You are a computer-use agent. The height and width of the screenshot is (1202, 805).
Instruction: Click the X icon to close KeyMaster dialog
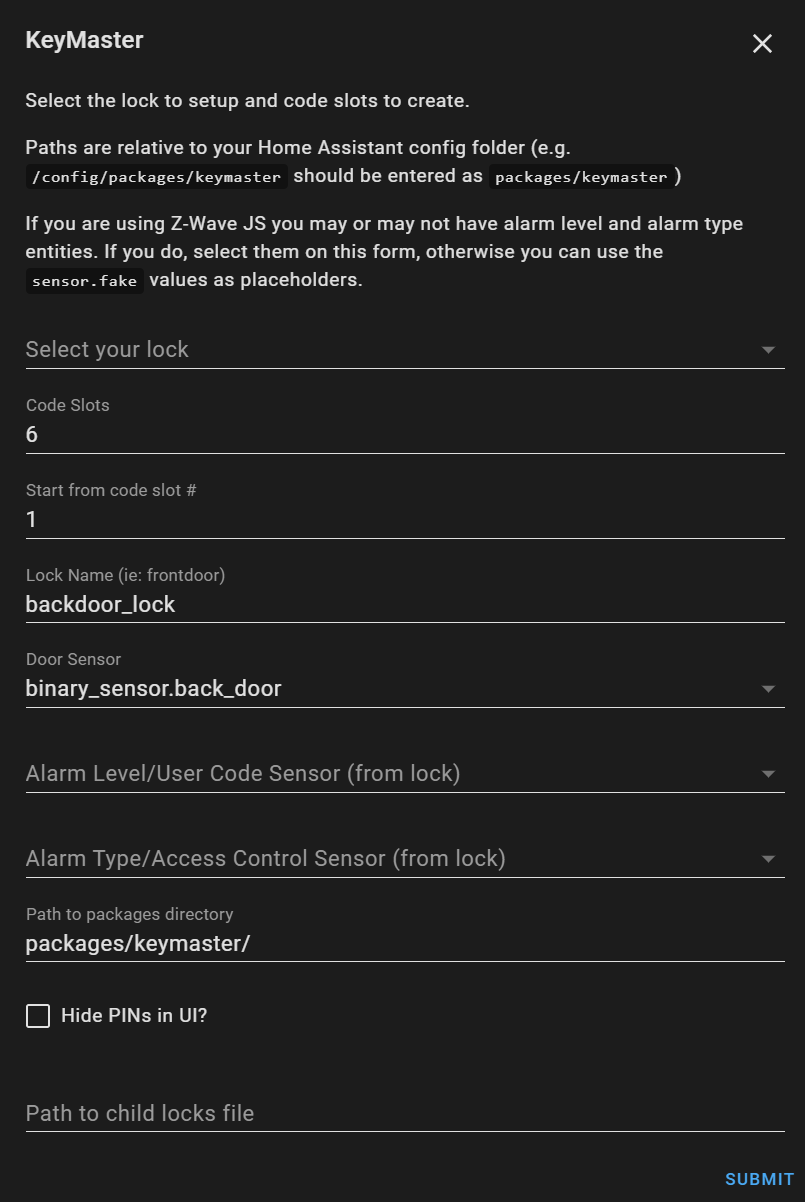pos(762,43)
